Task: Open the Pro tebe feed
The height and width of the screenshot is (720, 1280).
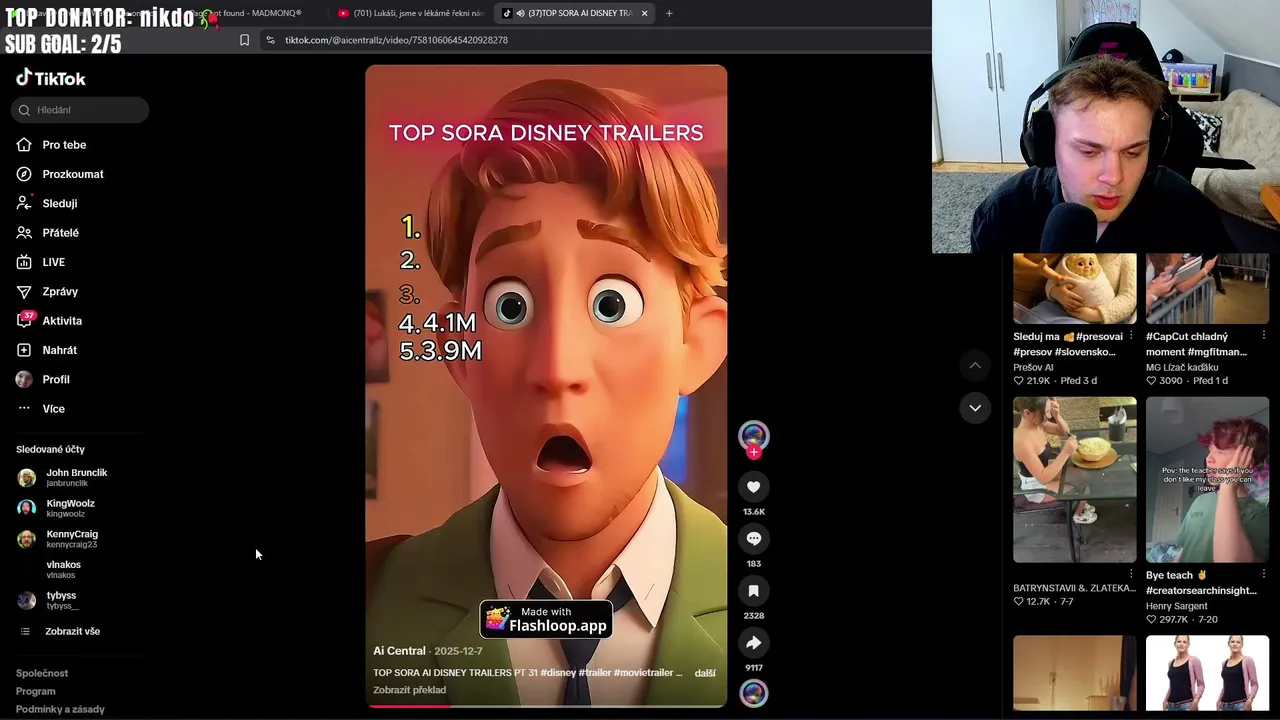Action: click(64, 145)
